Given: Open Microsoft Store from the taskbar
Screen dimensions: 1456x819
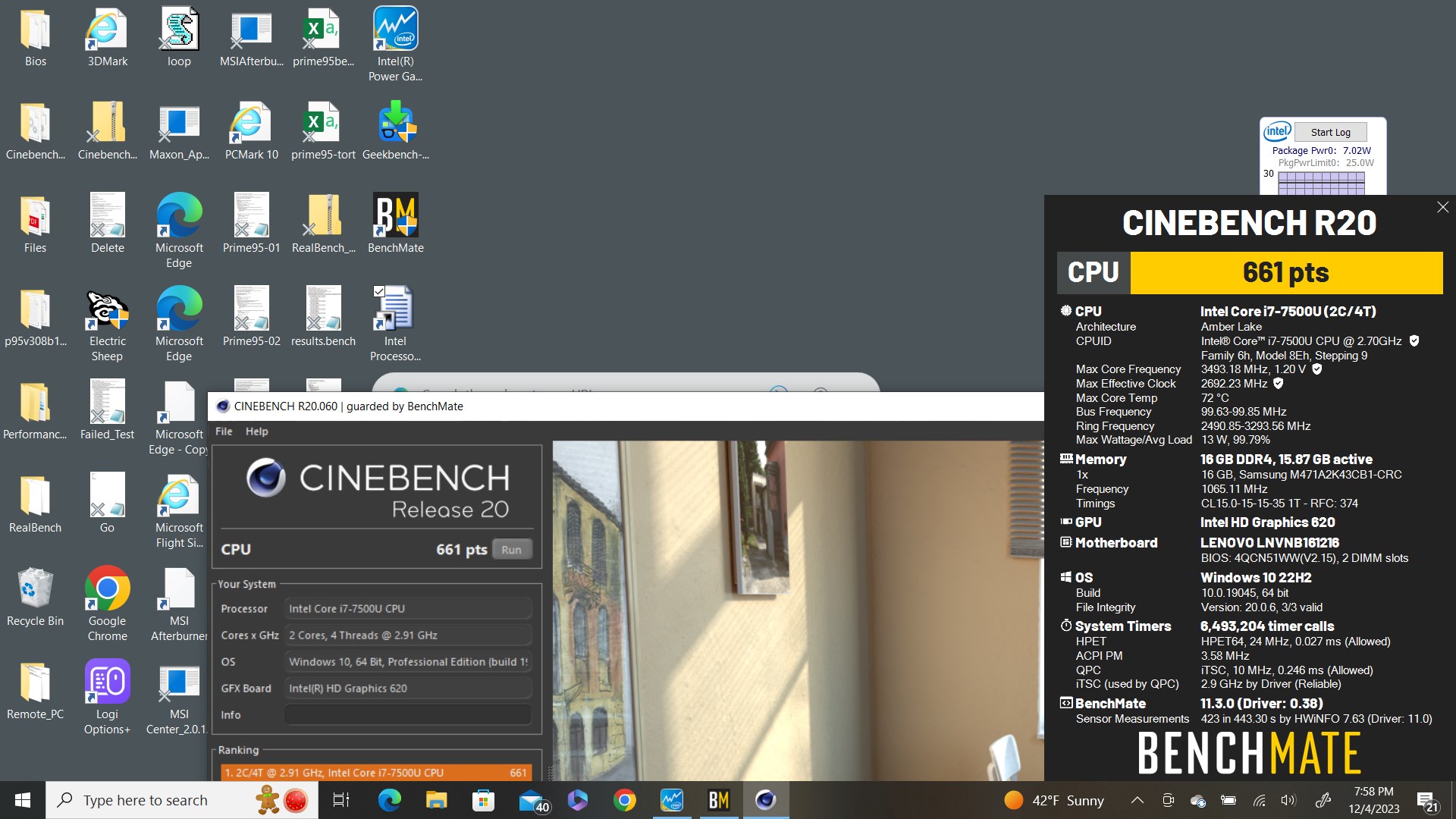Looking at the screenshot, I should coord(483,800).
